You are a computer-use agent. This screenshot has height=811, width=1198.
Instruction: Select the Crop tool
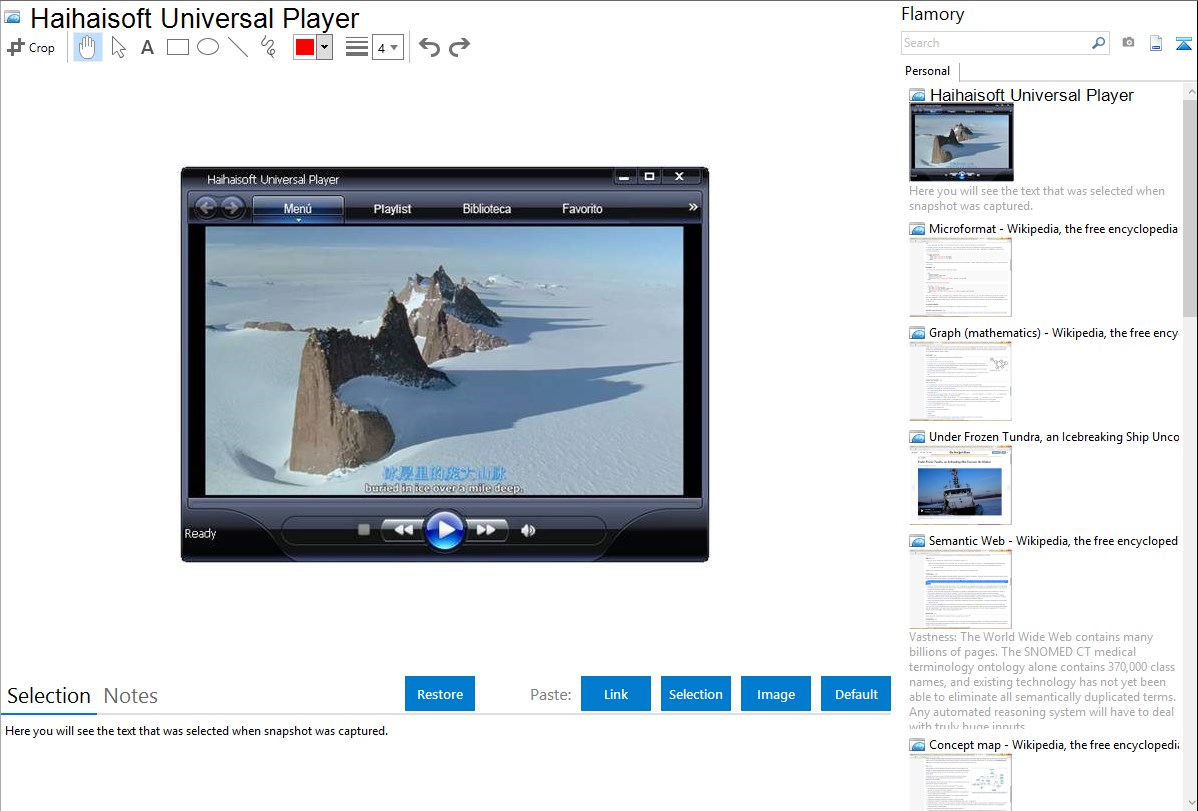click(31, 47)
